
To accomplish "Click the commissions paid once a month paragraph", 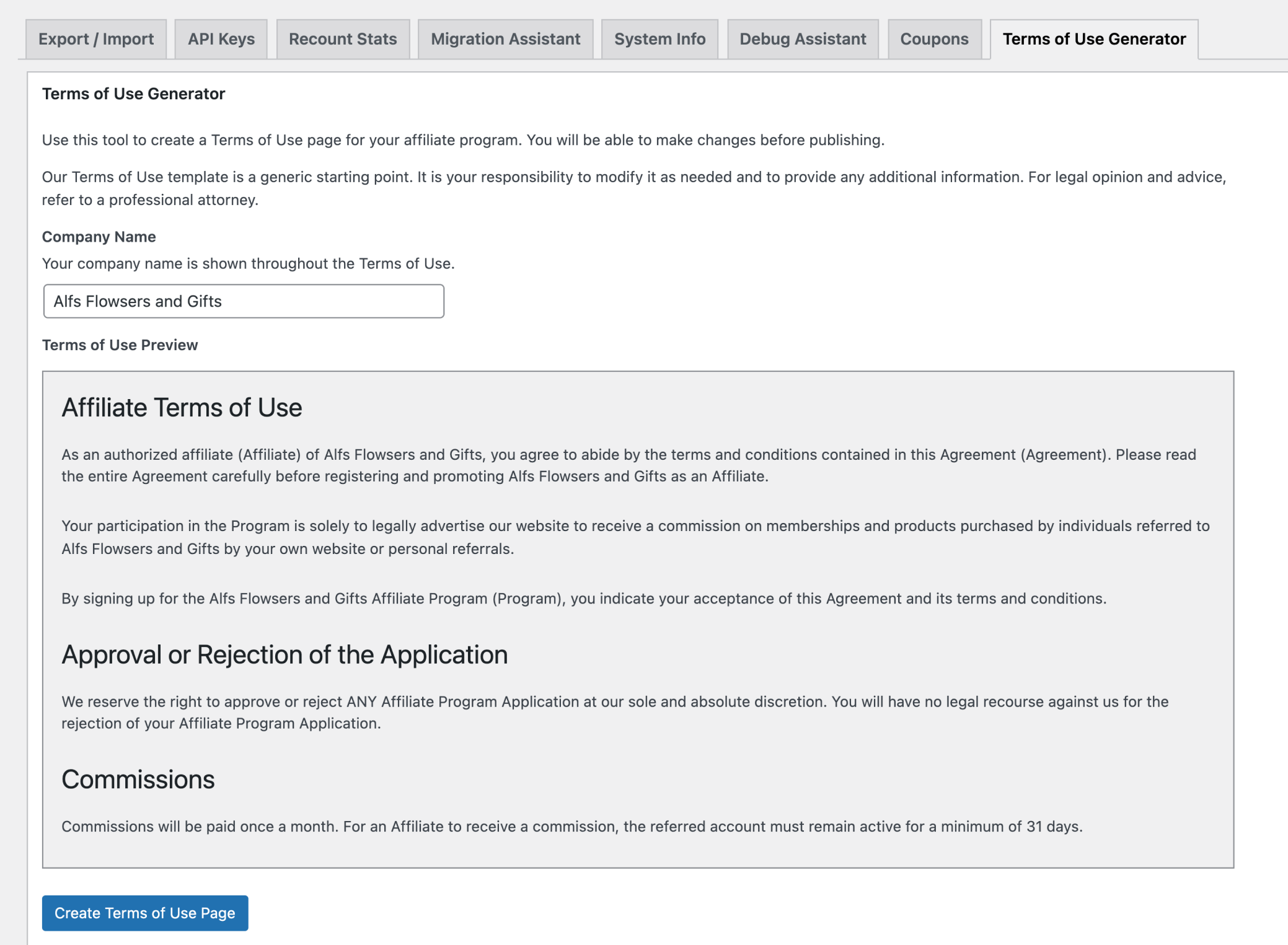I will [x=571, y=827].
